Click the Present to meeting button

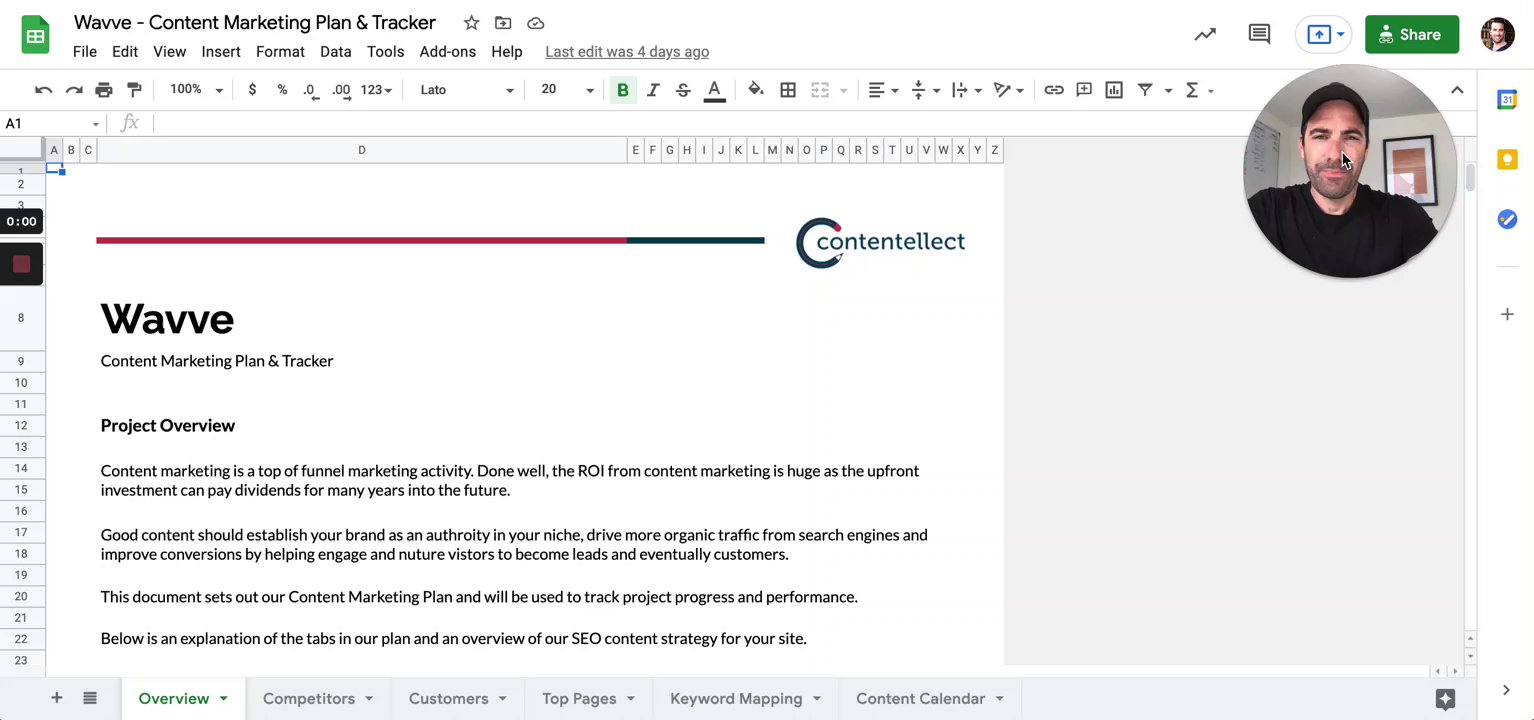tap(1323, 35)
